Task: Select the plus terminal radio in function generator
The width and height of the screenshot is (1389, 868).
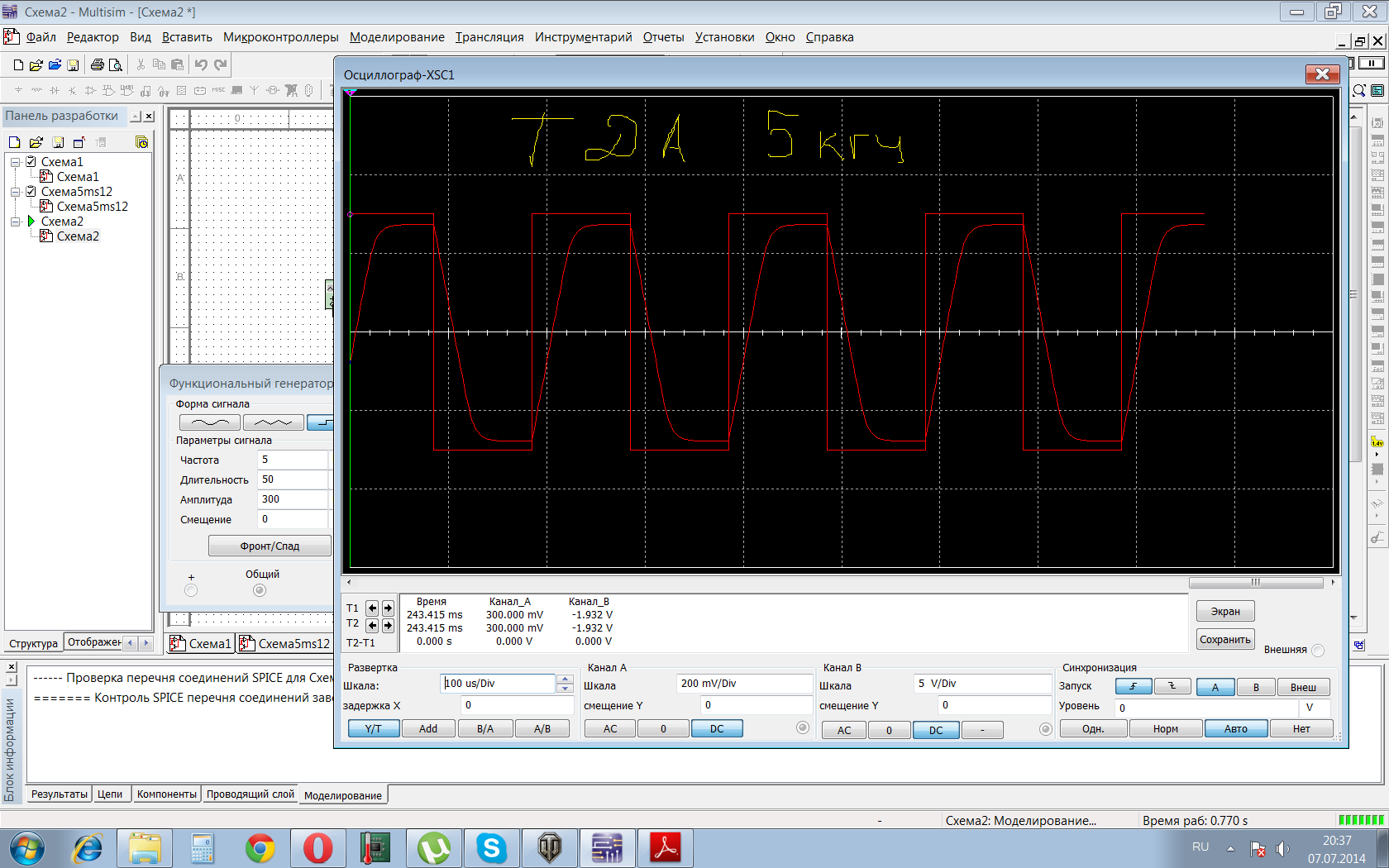Action: [191, 590]
